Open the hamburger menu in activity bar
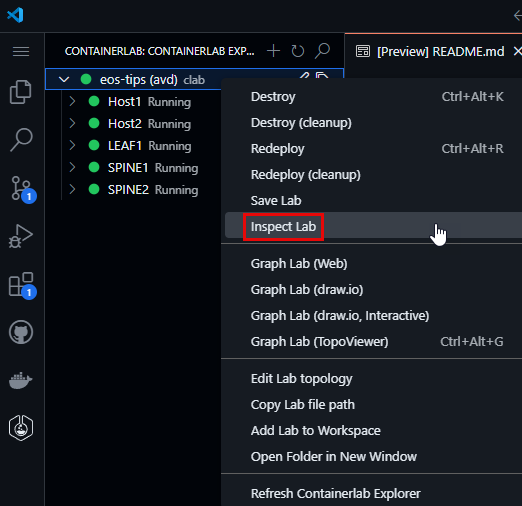Image resolution: width=522 pixels, height=506 pixels. pos(21,51)
